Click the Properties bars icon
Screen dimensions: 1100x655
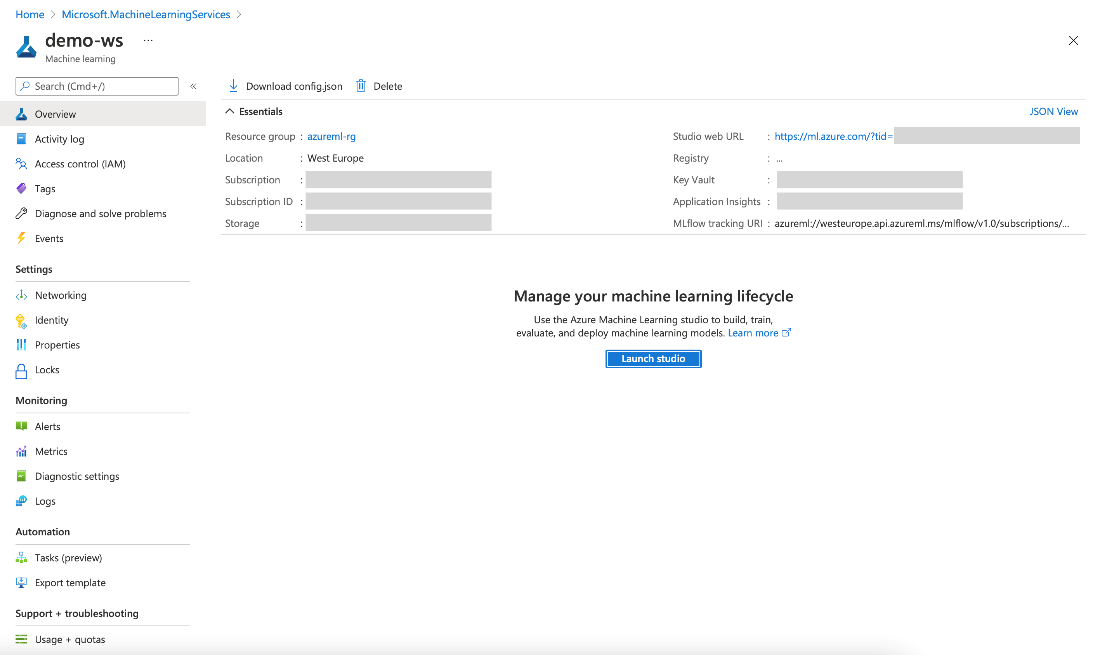pos(22,345)
